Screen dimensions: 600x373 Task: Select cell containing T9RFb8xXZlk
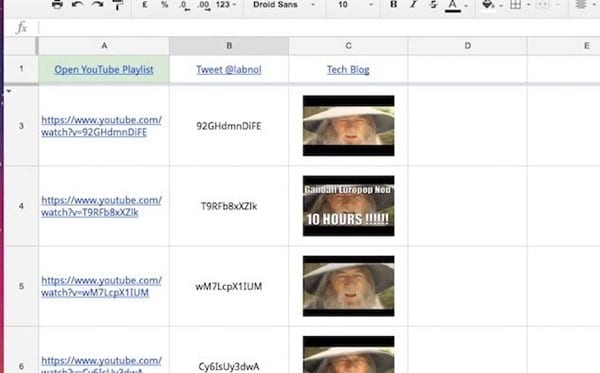(229, 206)
